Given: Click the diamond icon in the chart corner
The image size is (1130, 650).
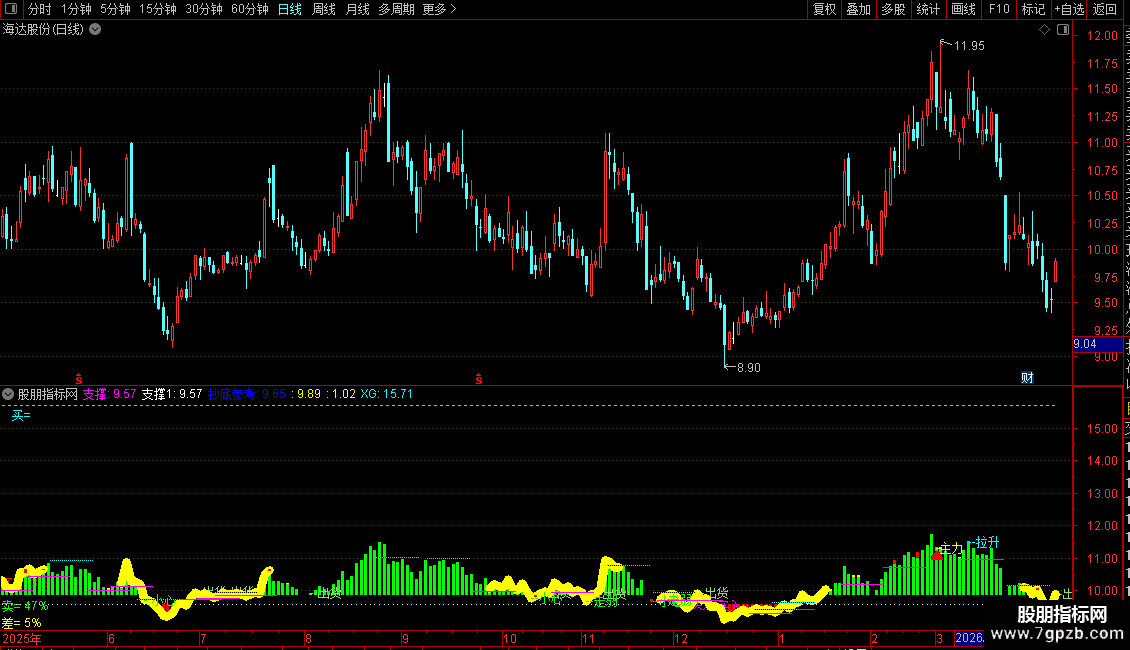Looking at the screenshot, I should [1044, 30].
